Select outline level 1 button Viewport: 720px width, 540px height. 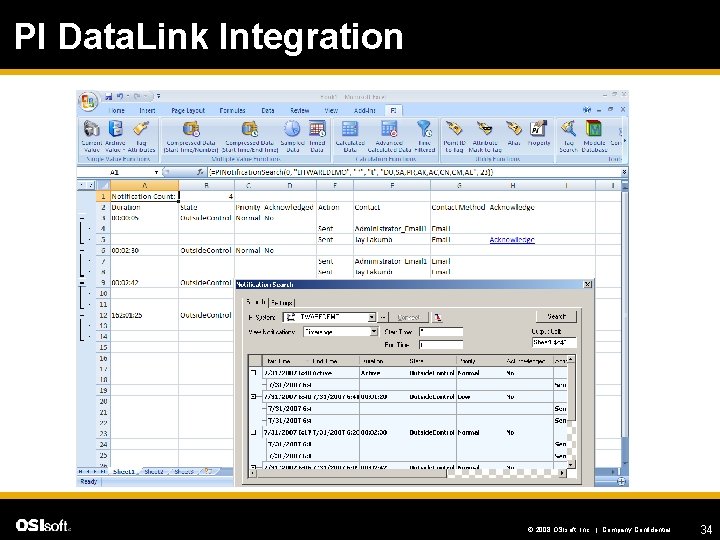[x=82, y=185]
